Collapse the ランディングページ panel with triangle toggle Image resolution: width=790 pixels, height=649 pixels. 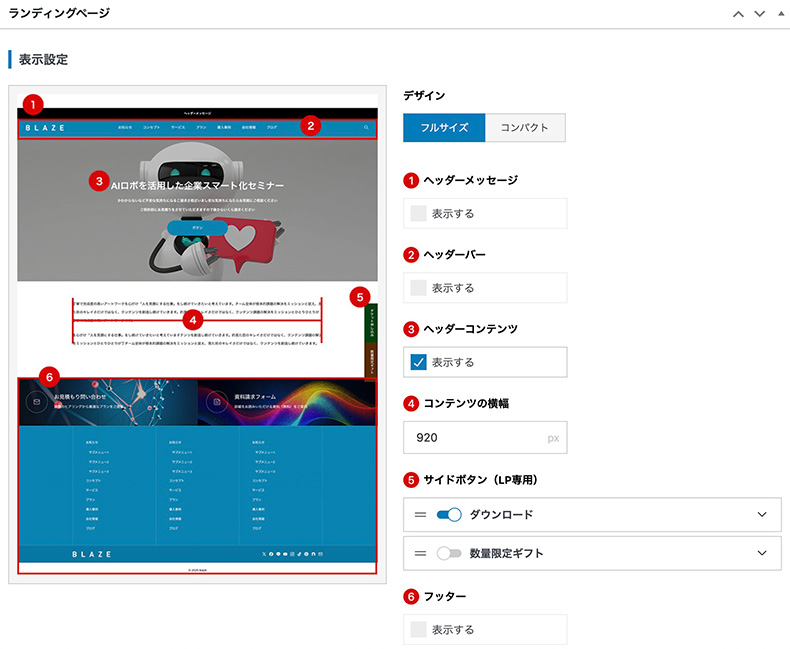pyautogui.click(x=778, y=14)
